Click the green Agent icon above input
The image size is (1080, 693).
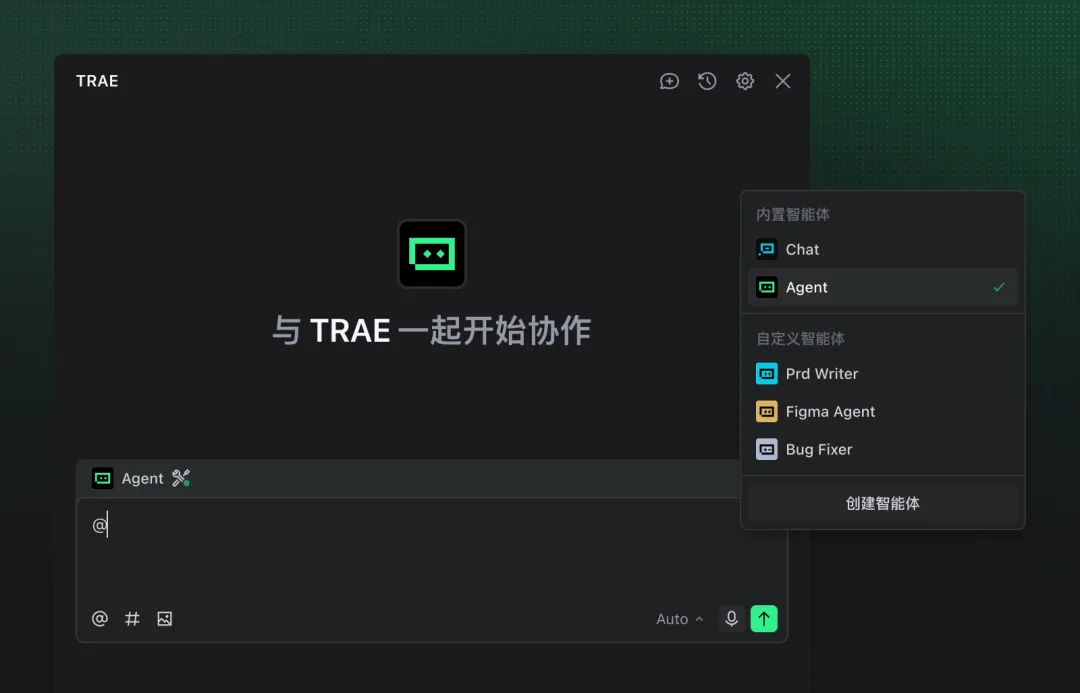103,478
